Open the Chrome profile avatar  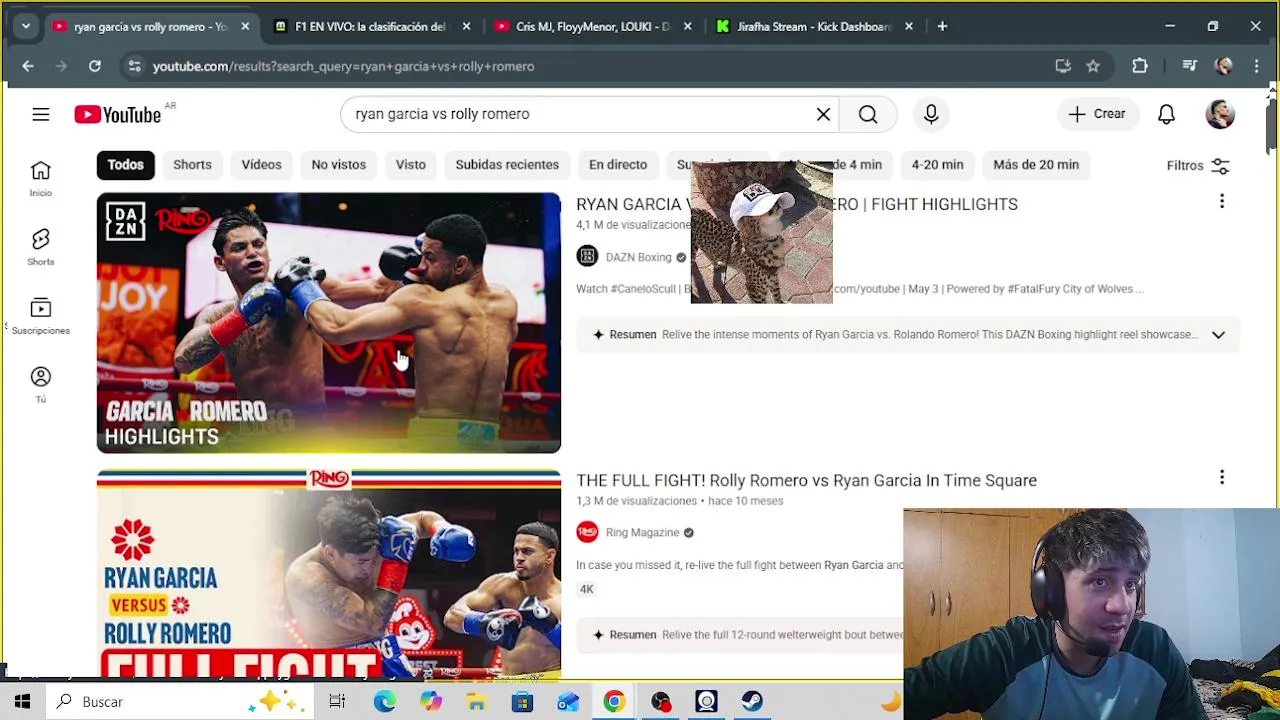[1224, 66]
